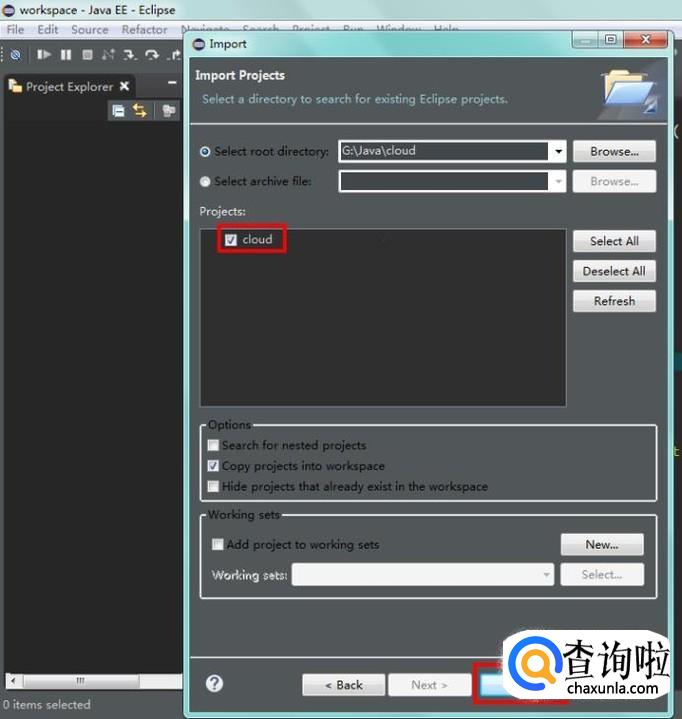
Task: Click Project Explorer scrollbar left arrow
Action: coord(13,681)
